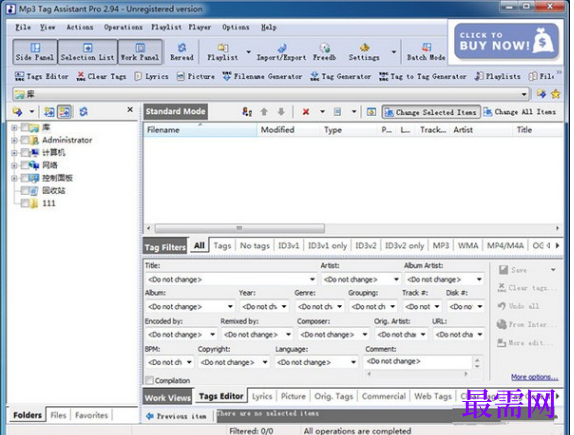Expand the 计算机 tree node
The height and width of the screenshot is (435, 574).
(x=14, y=152)
